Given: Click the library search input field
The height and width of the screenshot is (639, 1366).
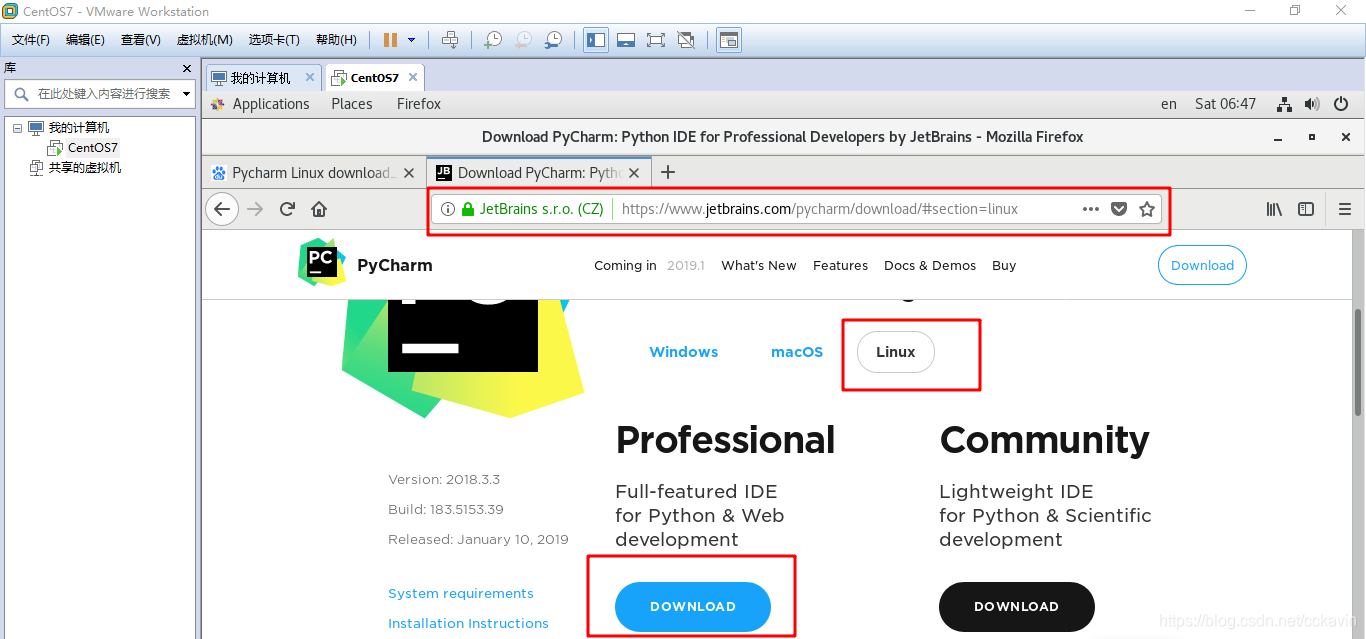Looking at the screenshot, I should [99, 94].
